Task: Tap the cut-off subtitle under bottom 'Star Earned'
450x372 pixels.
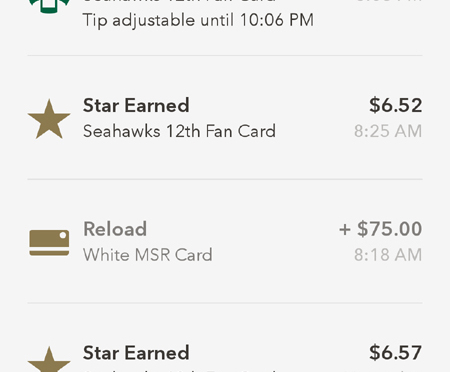Action: 179,370
